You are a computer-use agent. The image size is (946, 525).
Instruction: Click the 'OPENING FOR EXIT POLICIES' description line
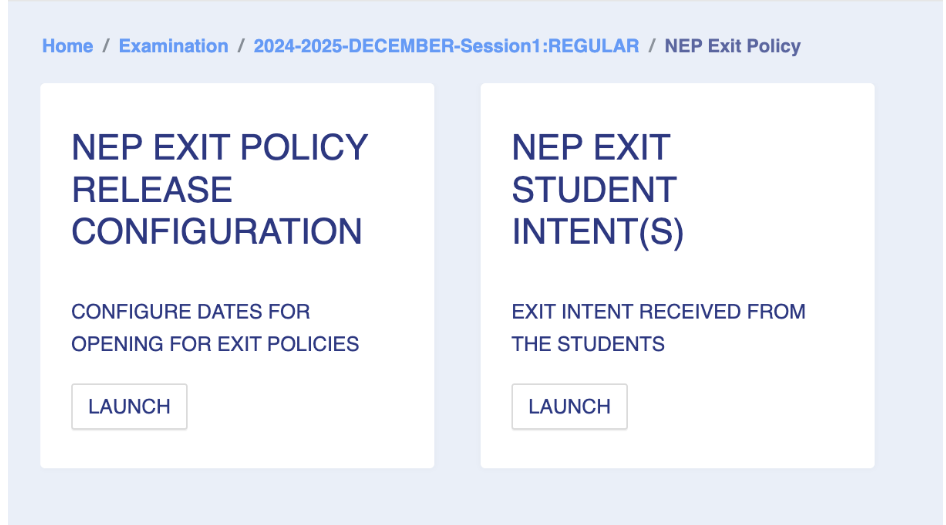coord(215,344)
